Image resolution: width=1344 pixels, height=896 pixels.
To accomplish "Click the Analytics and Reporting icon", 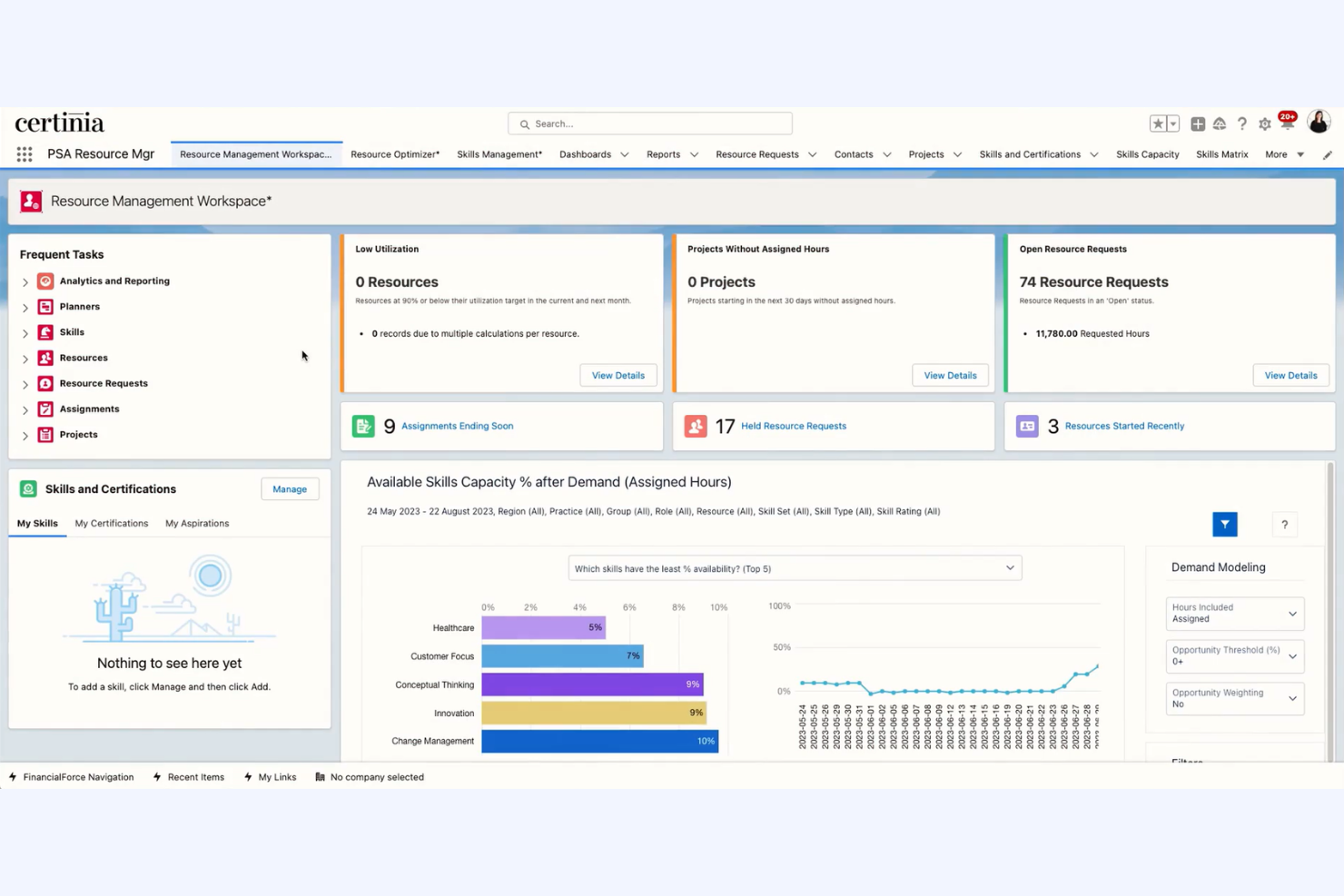I will point(44,281).
